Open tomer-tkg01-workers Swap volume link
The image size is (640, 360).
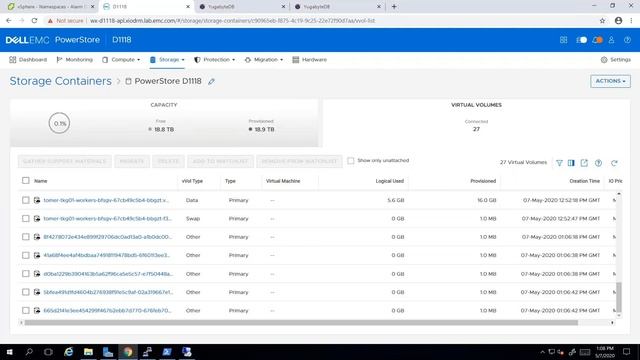tap(107, 218)
